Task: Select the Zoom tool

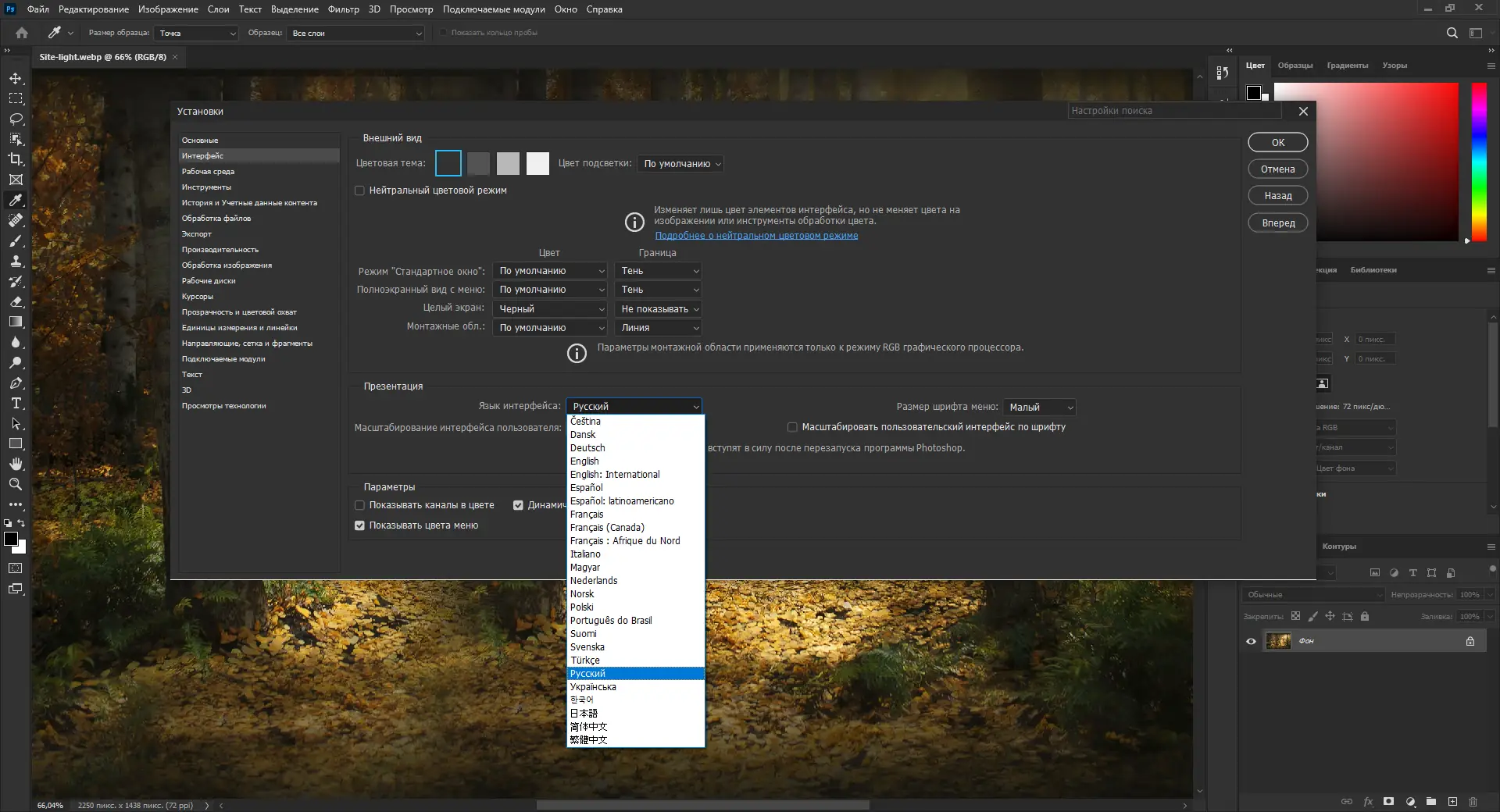Action: click(x=16, y=484)
